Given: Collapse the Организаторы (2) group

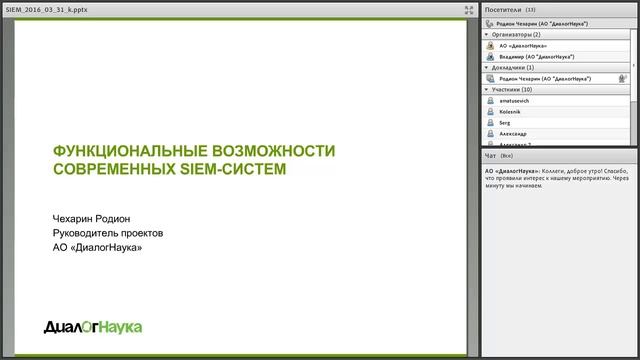Looking at the screenshot, I should point(486,35).
